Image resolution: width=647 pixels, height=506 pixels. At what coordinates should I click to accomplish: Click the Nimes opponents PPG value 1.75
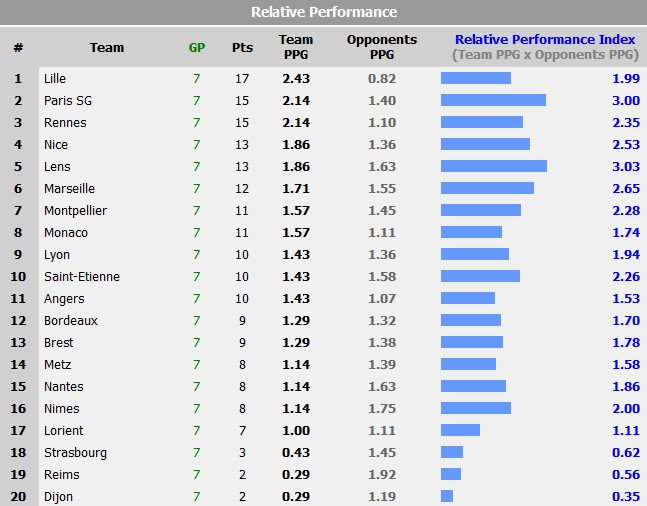tap(382, 409)
